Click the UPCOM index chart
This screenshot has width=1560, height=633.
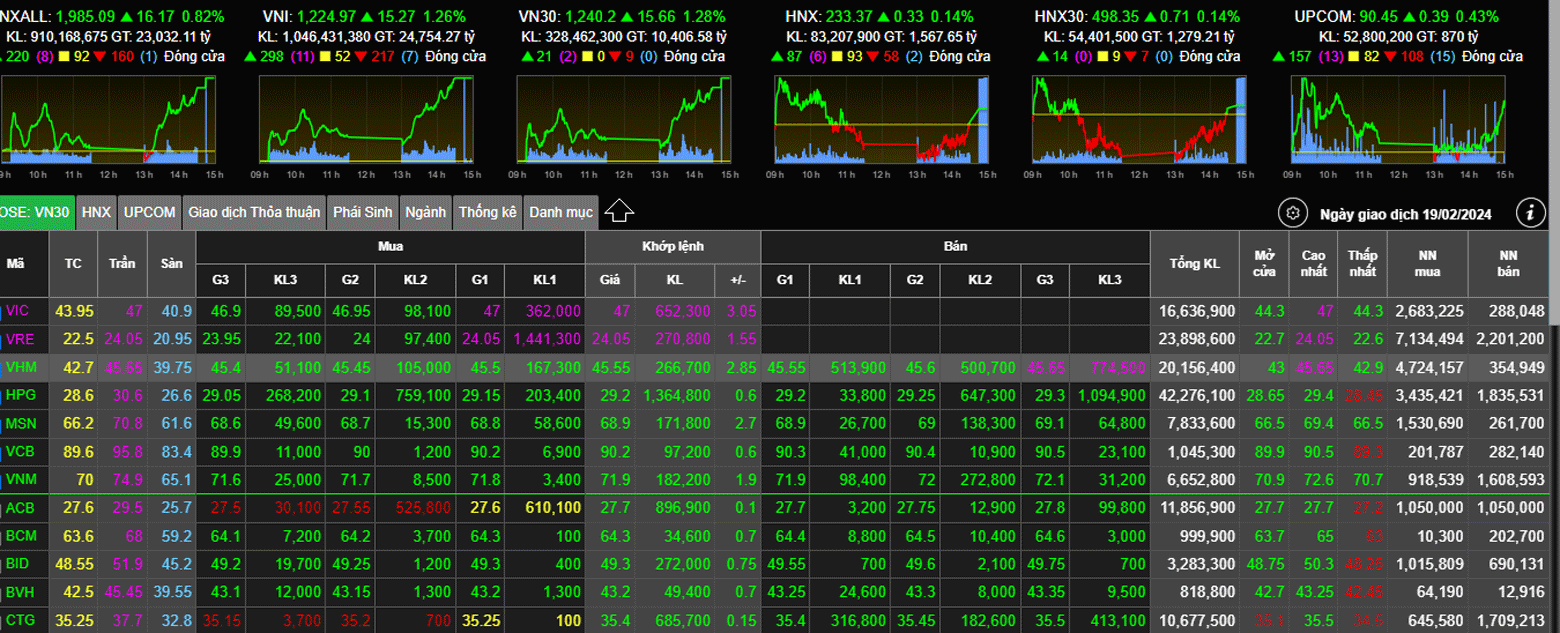tap(1398, 120)
